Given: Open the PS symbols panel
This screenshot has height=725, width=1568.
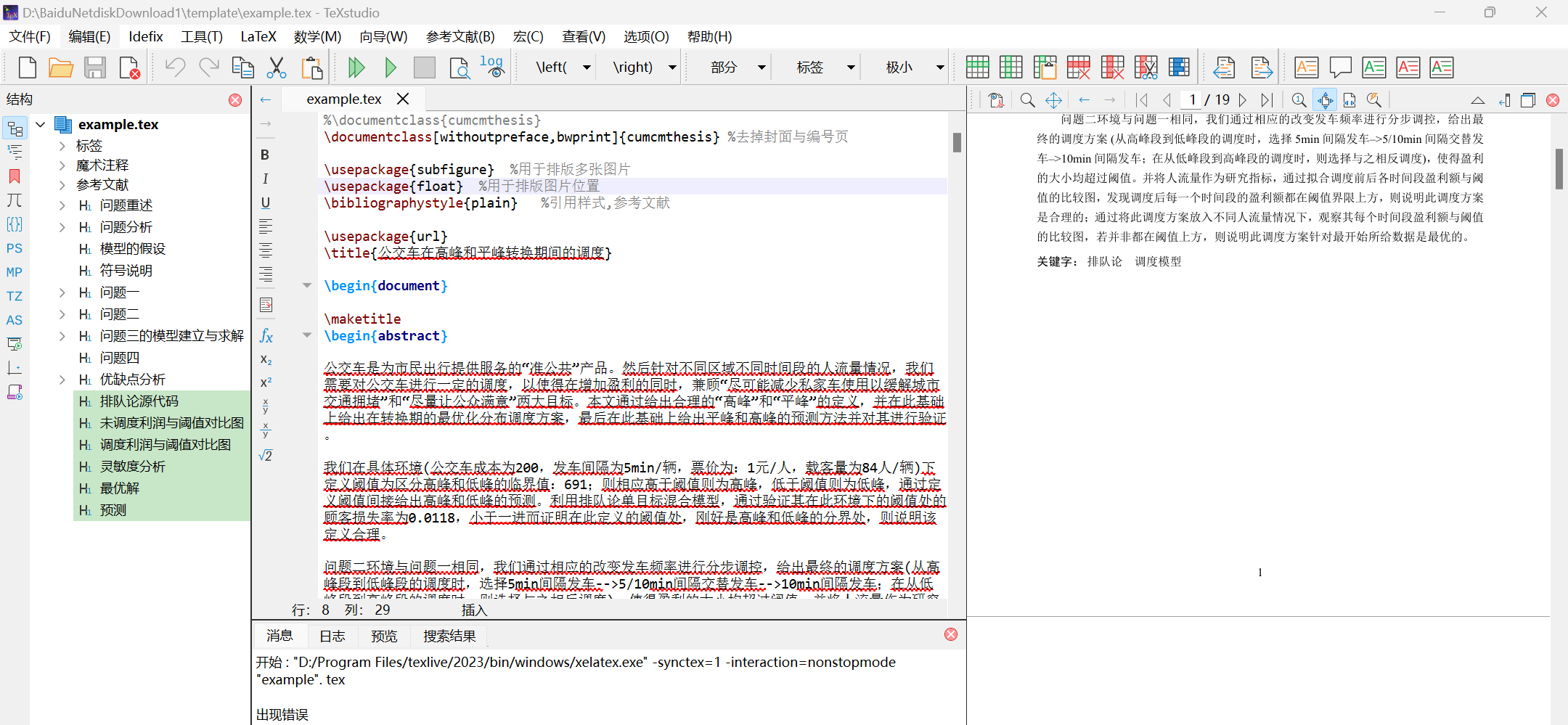Looking at the screenshot, I should click(15, 248).
